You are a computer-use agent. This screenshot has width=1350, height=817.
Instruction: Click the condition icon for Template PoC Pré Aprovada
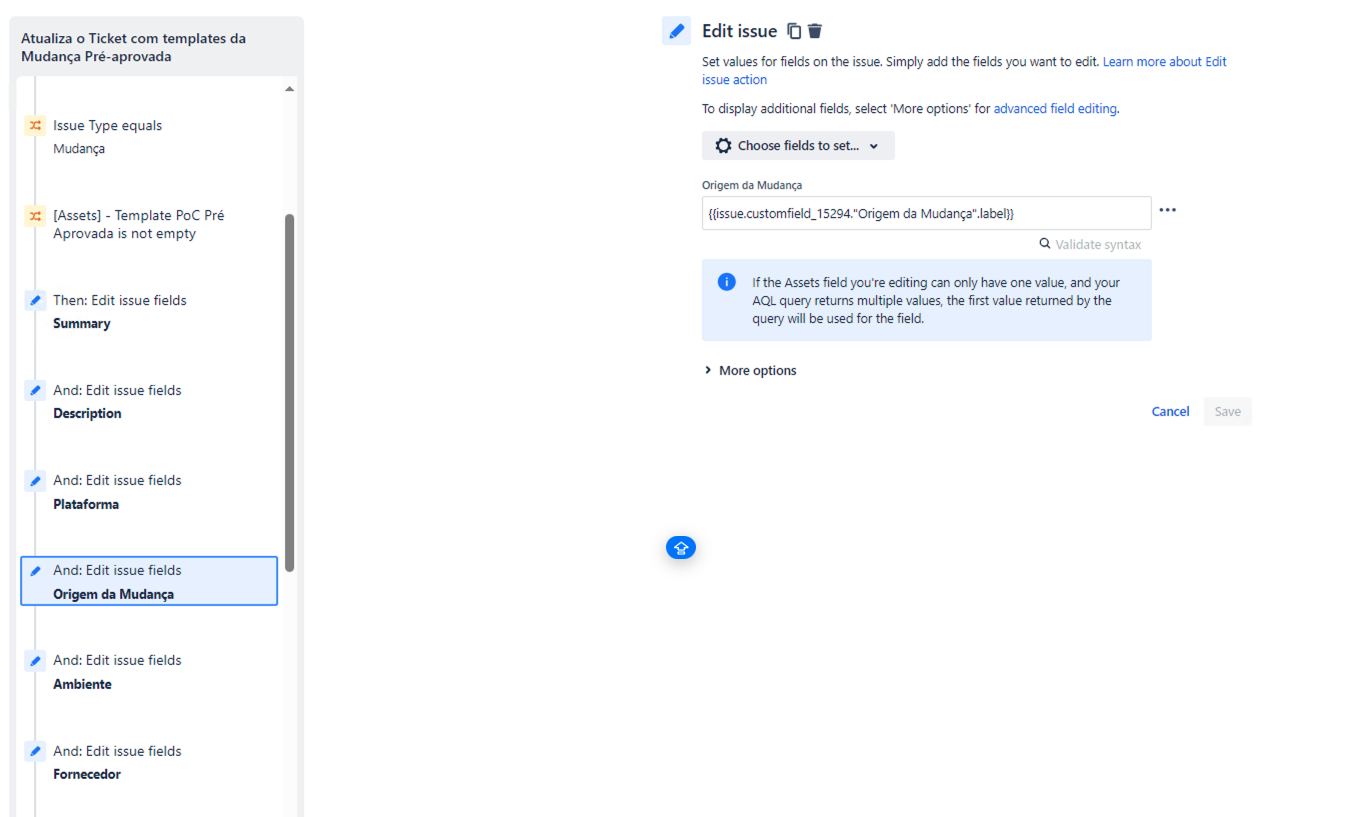[35, 216]
